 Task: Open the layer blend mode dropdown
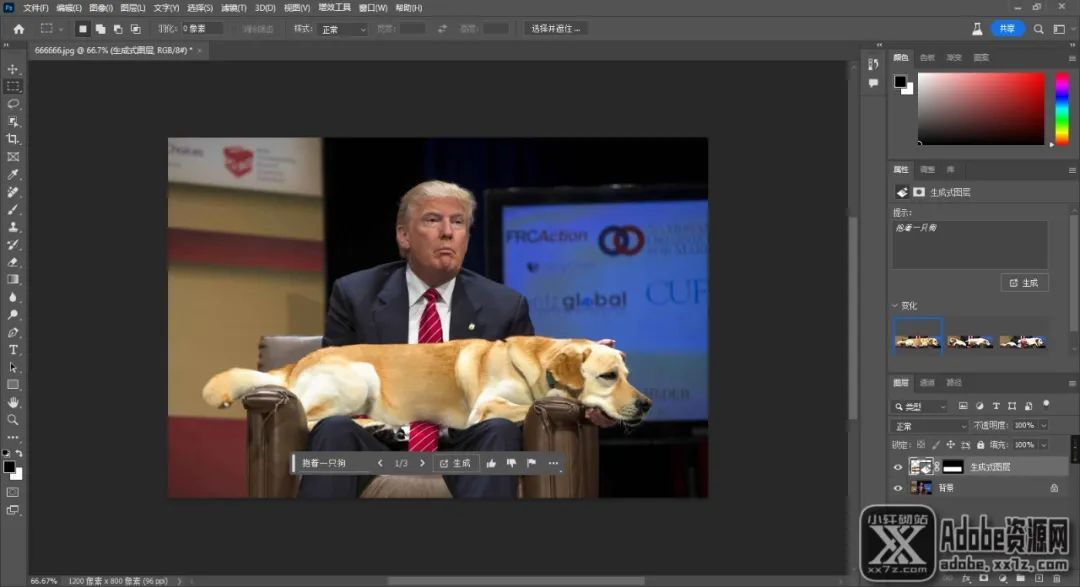coord(929,425)
